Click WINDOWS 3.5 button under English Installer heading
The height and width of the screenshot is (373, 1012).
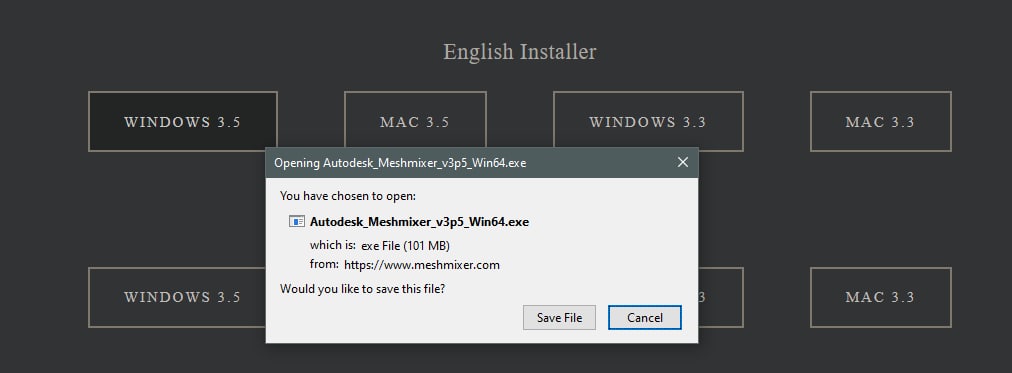click(x=183, y=121)
